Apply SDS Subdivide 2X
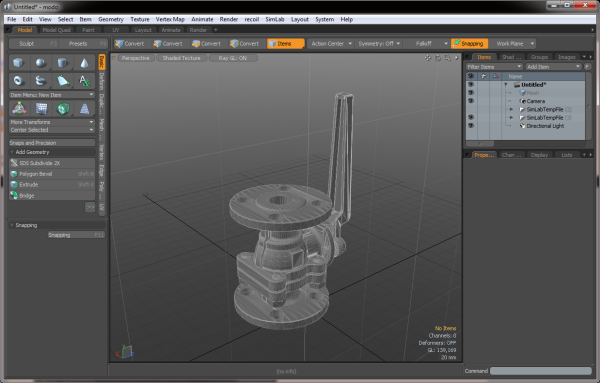 tap(52, 163)
